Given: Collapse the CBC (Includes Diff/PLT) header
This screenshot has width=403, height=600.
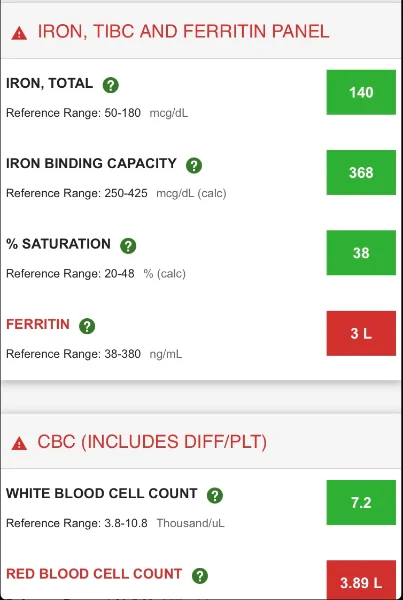Looking at the screenshot, I should coord(201,441).
